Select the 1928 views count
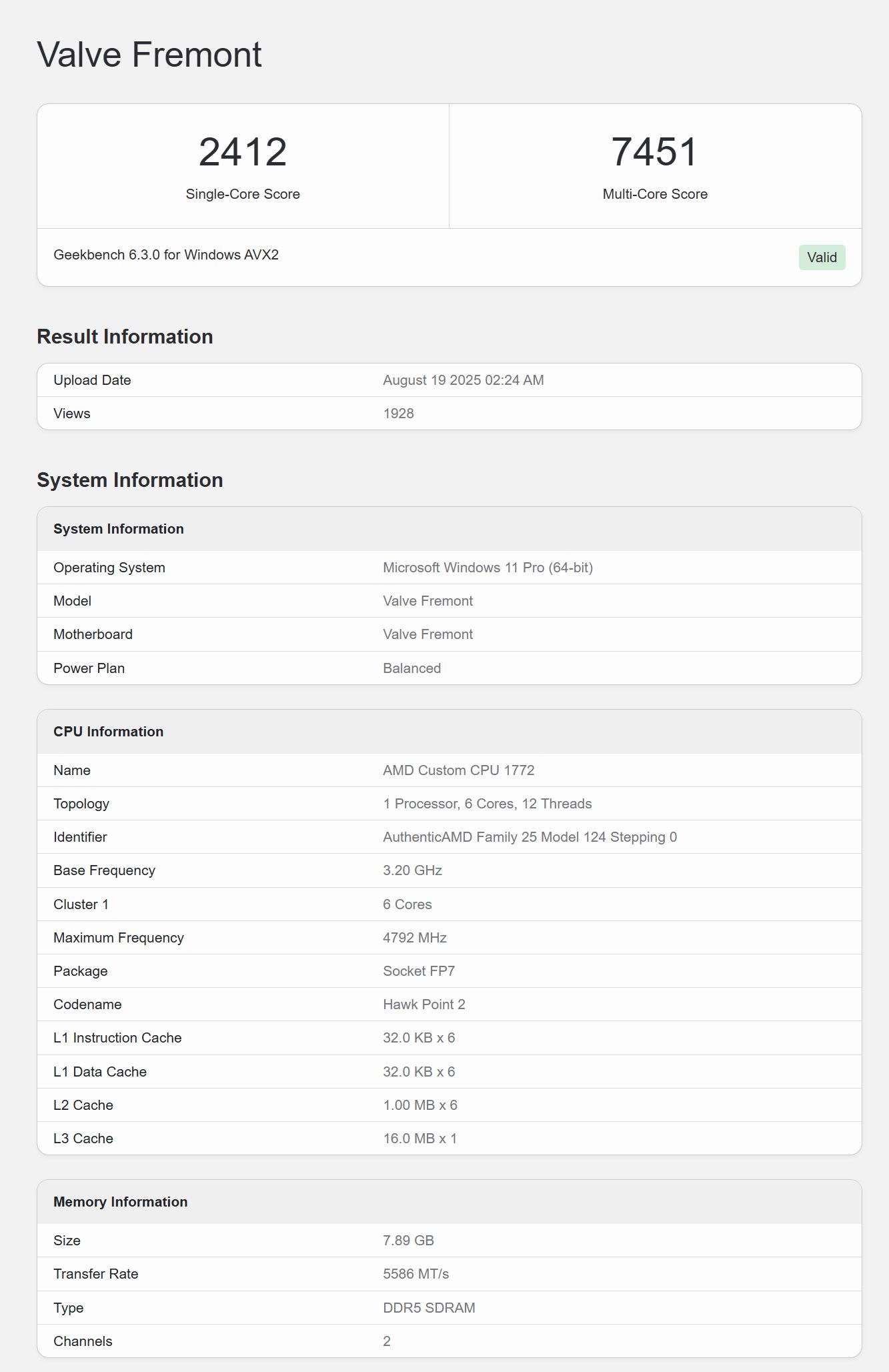889x1372 pixels. tap(398, 414)
